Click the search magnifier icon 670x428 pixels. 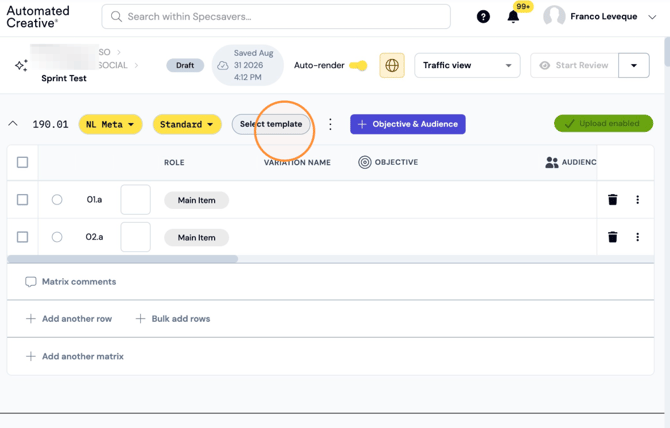click(x=116, y=17)
